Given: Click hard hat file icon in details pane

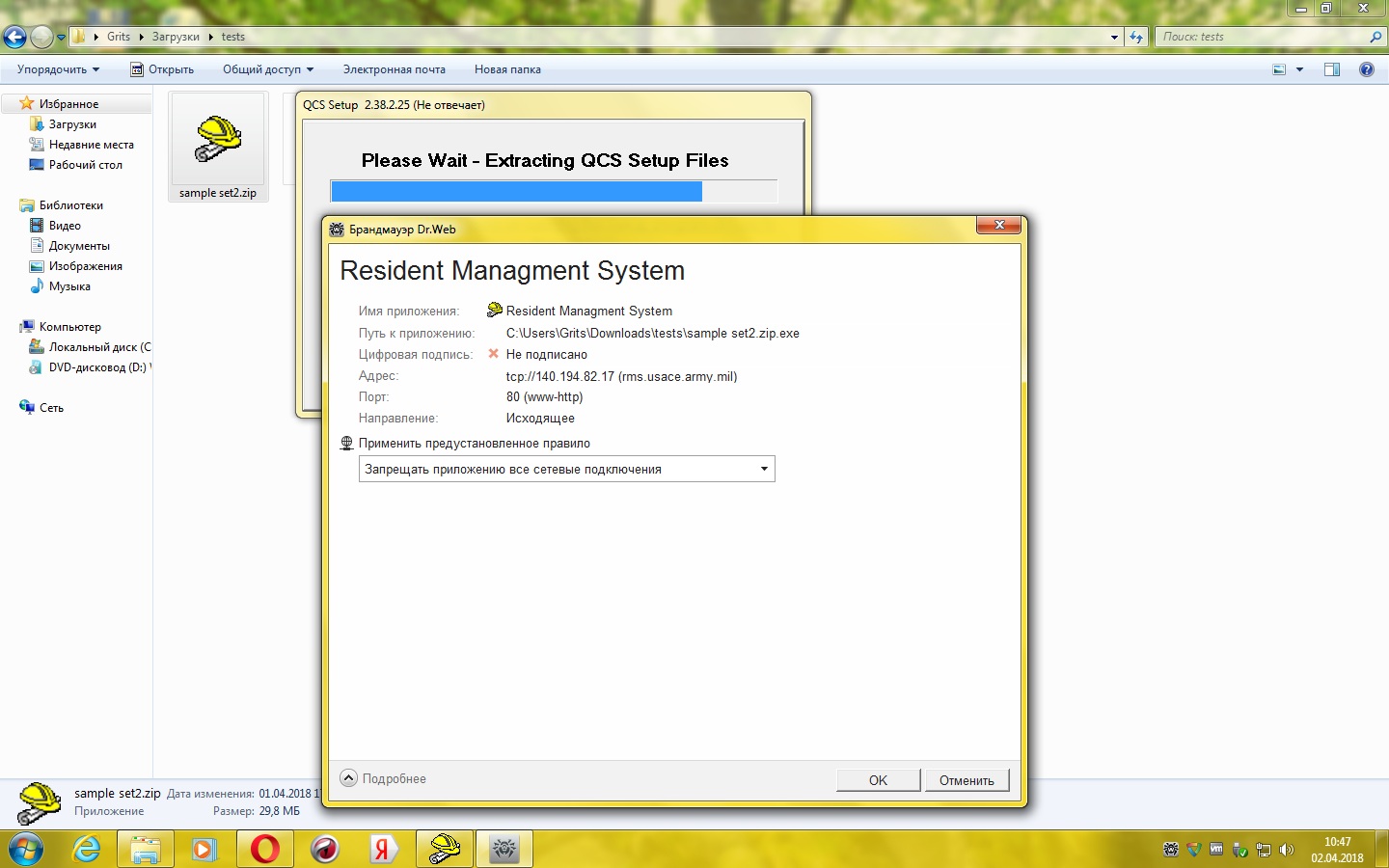Looking at the screenshot, I should 40,801.
